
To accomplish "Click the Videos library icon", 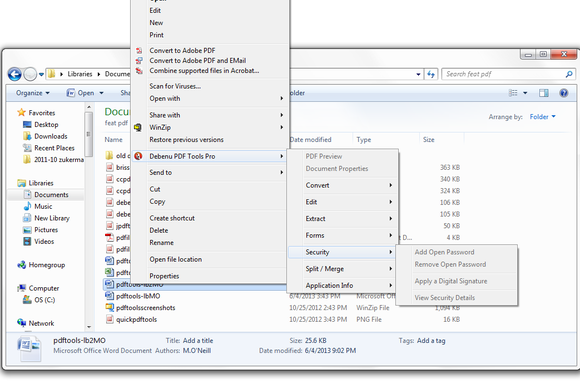I will click(x=27, y=241).
